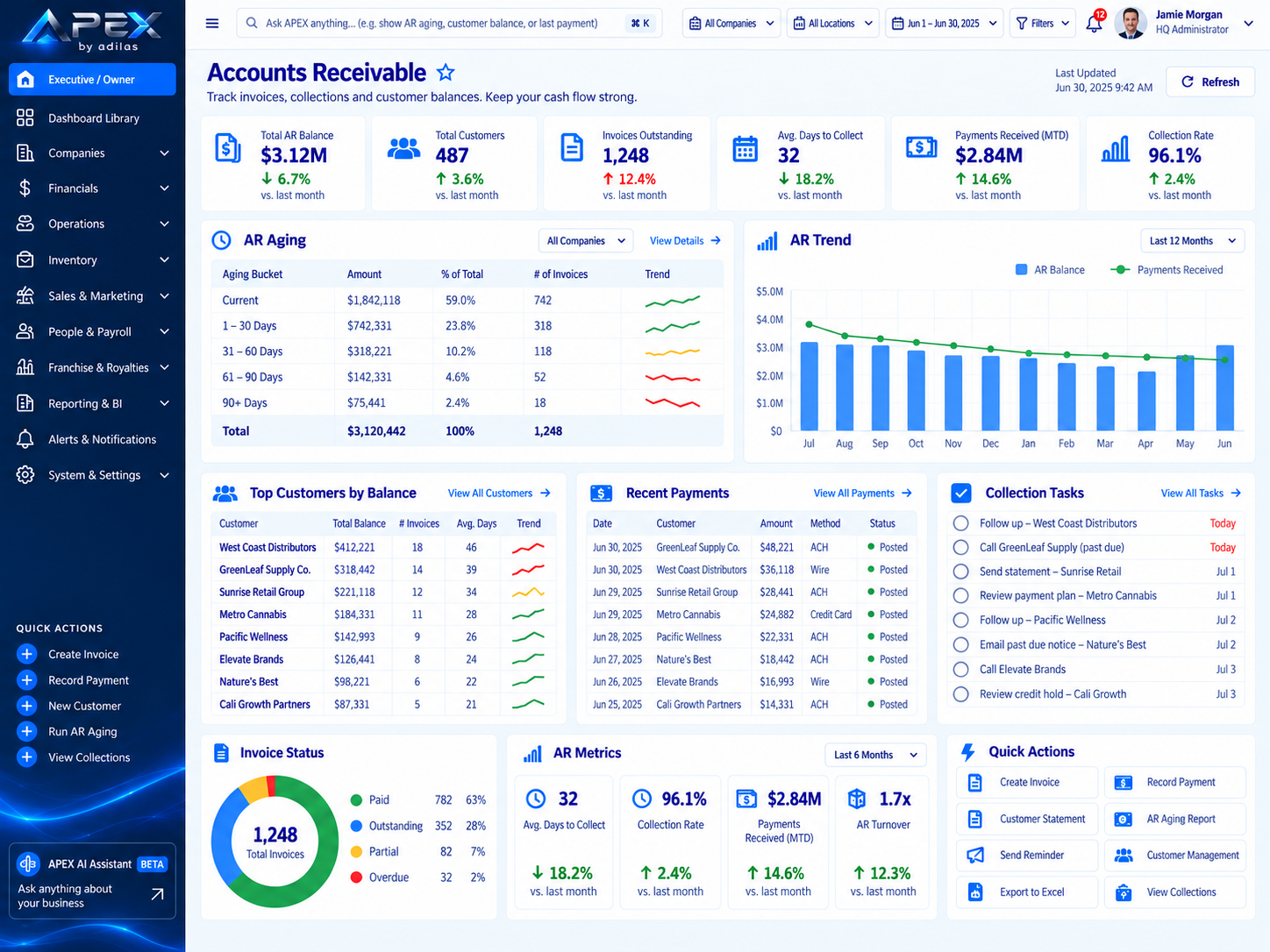Click the Send Reminder megaphone icon
Screen dimensions: 1270x952
pos(975,856)
